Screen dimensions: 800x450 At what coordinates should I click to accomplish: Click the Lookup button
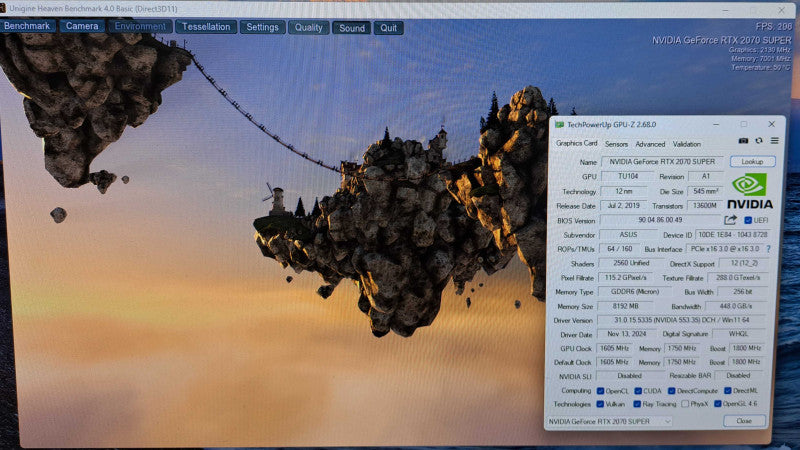click(752, 162)
